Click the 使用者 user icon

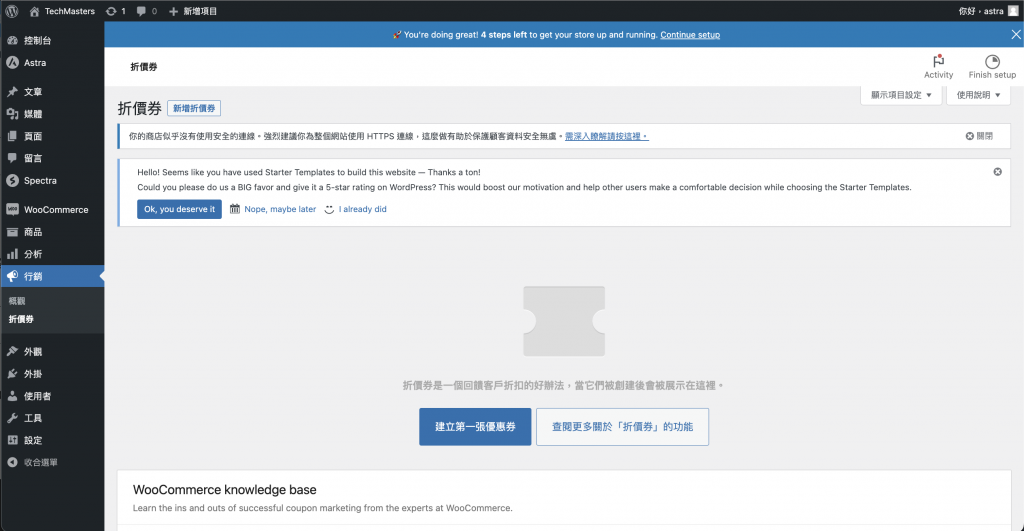[x=12, y=396]
